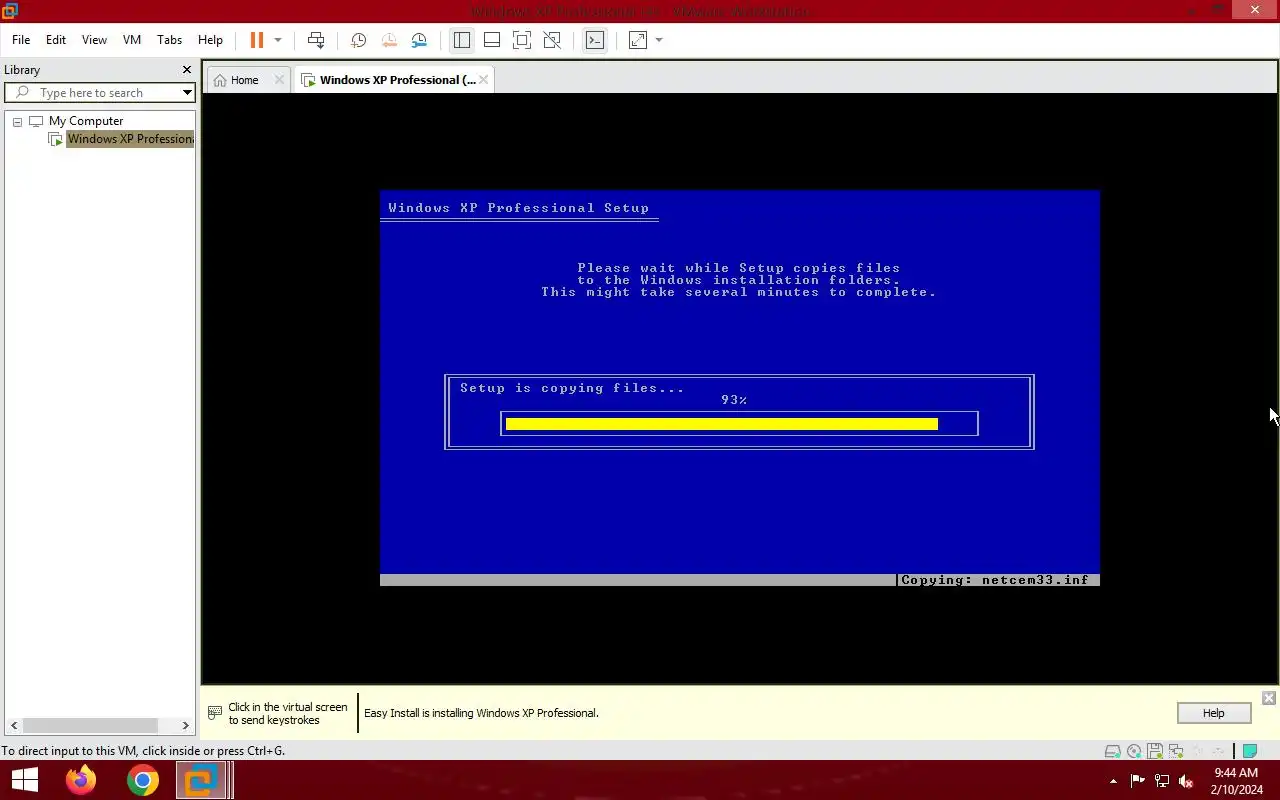Image resolution: width=1280 pixels, height=800 pixels.
Task: Select My Computer in the library
Action: point(86,121)
